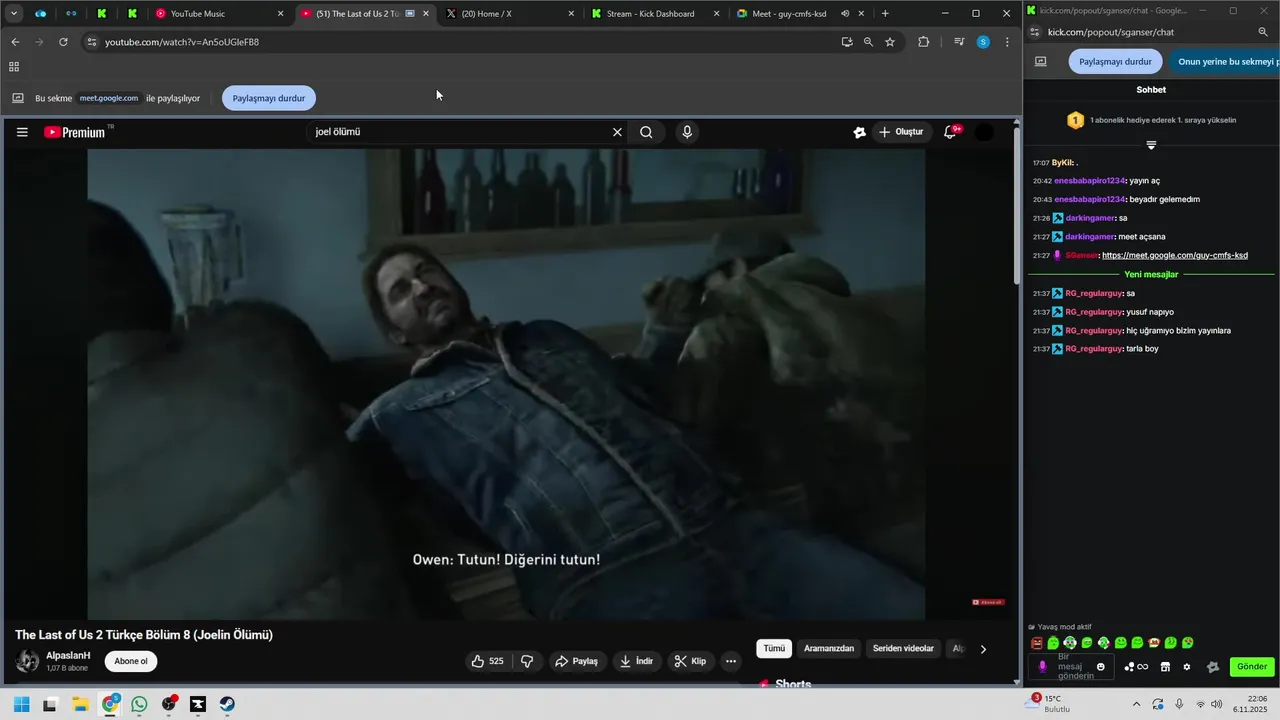Image resolution: width=1280 pixels, height=720 pixels.
Task: Open the Chrome extensions puzzle icon
Action: [x=923, y=42]
